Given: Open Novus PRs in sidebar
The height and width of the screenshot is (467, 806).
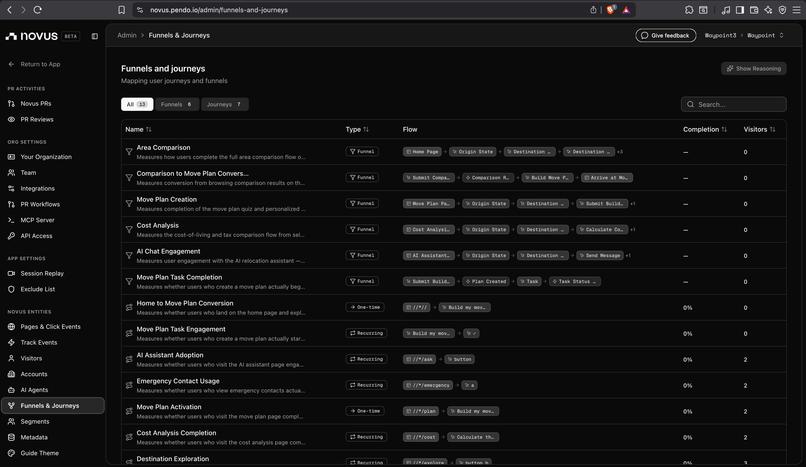Looking at the screenshot, I should pos(35,103).
